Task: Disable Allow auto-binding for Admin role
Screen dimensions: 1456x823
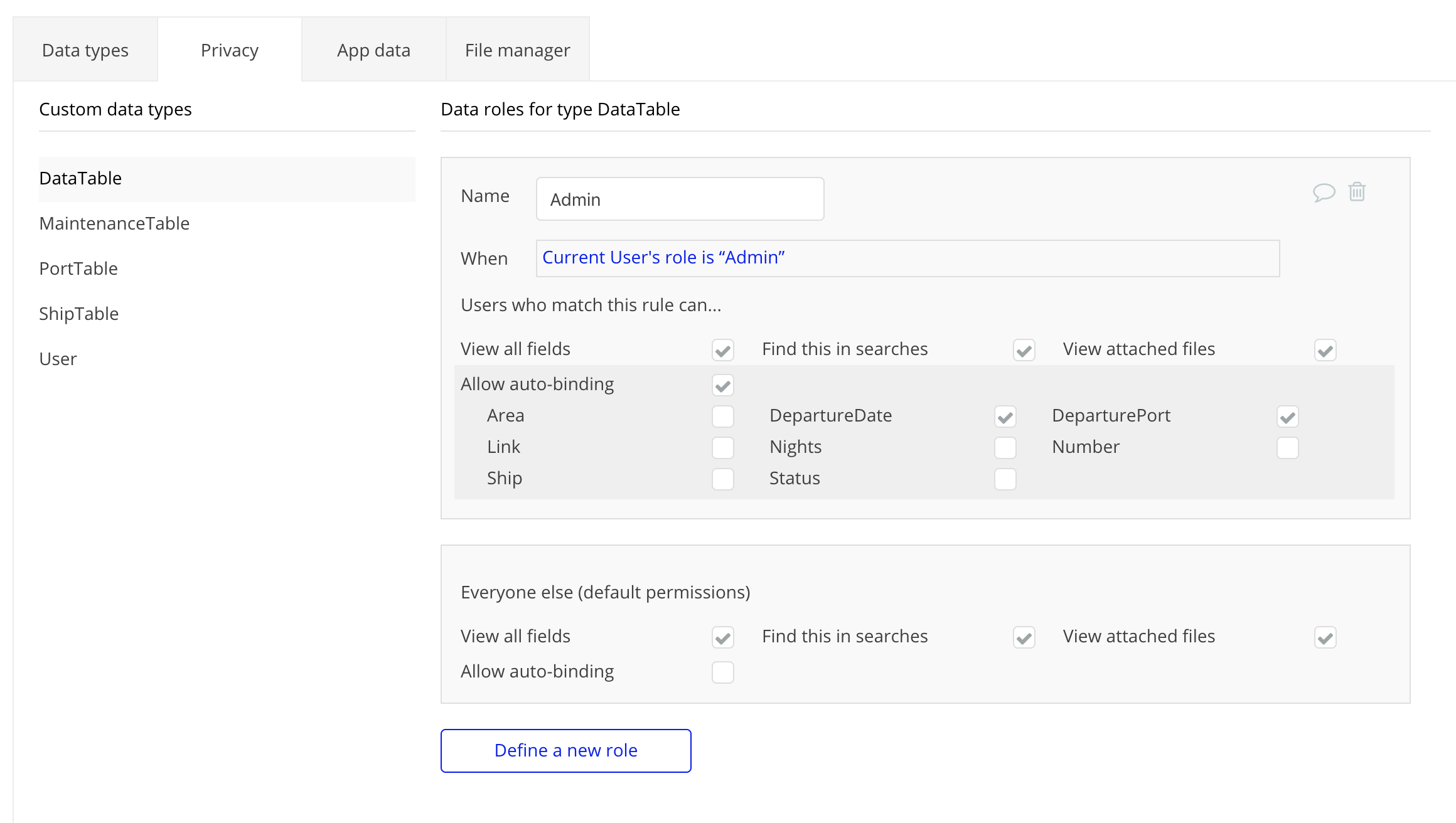Action: pos(722,385)
